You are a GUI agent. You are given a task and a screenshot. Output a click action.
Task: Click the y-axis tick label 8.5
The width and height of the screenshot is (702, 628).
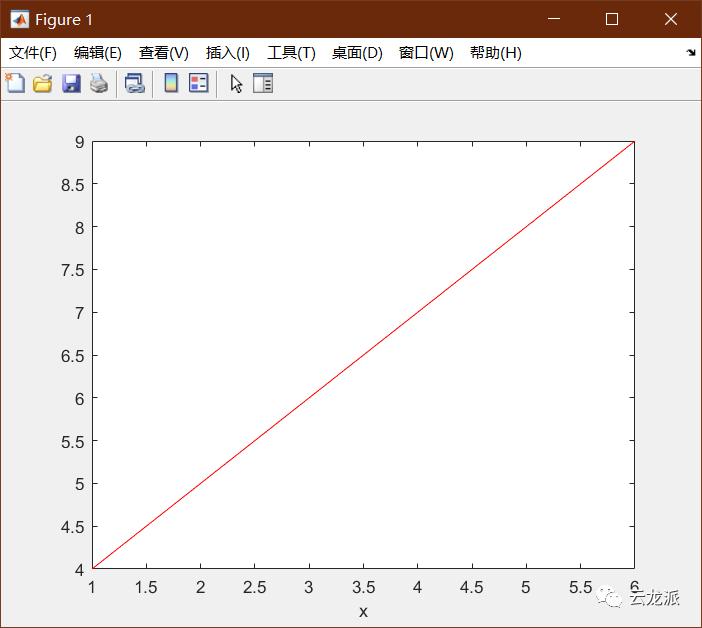[73, 185]
